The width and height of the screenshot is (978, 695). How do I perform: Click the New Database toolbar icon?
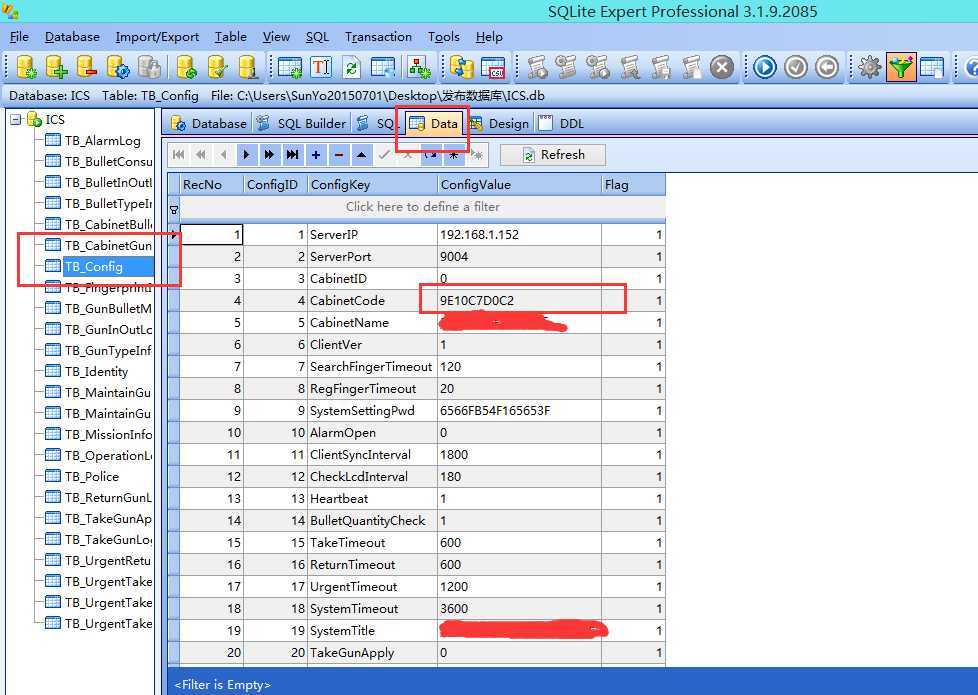coord(26,67)
